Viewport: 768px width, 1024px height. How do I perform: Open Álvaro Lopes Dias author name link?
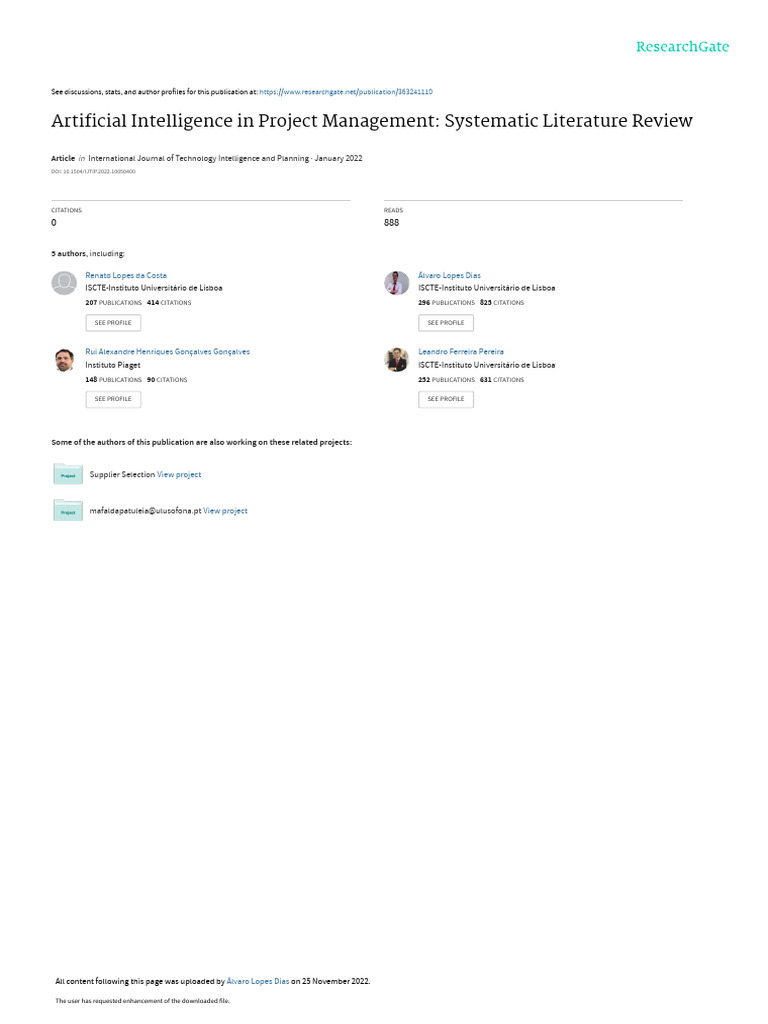449,276
